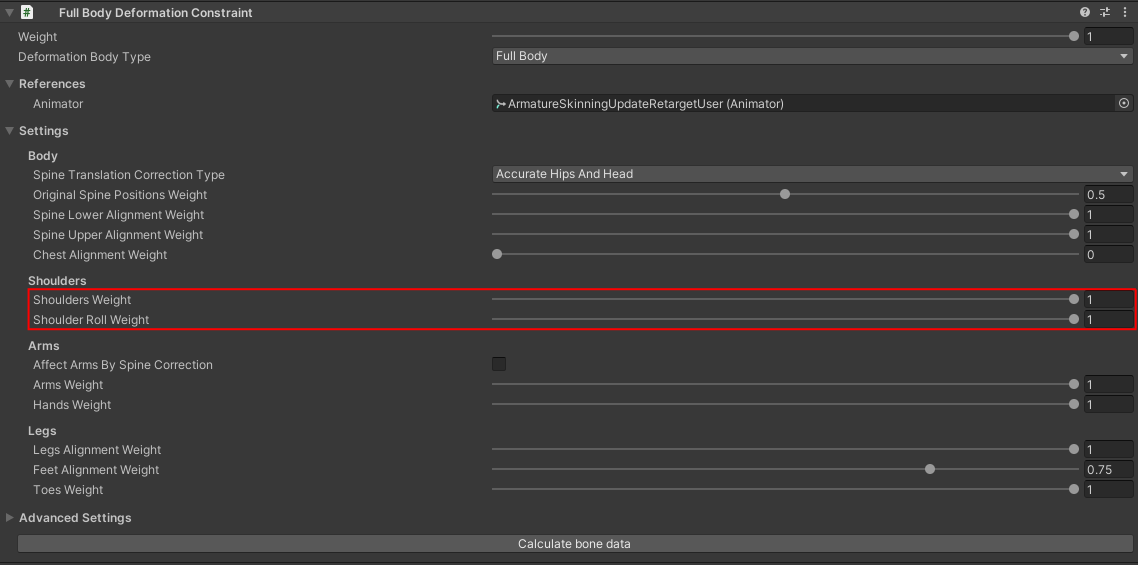Click Shoulder Roll Weight value field
The height and width of the screenshot is (565, 1138).
click(x=1108, y=320)
